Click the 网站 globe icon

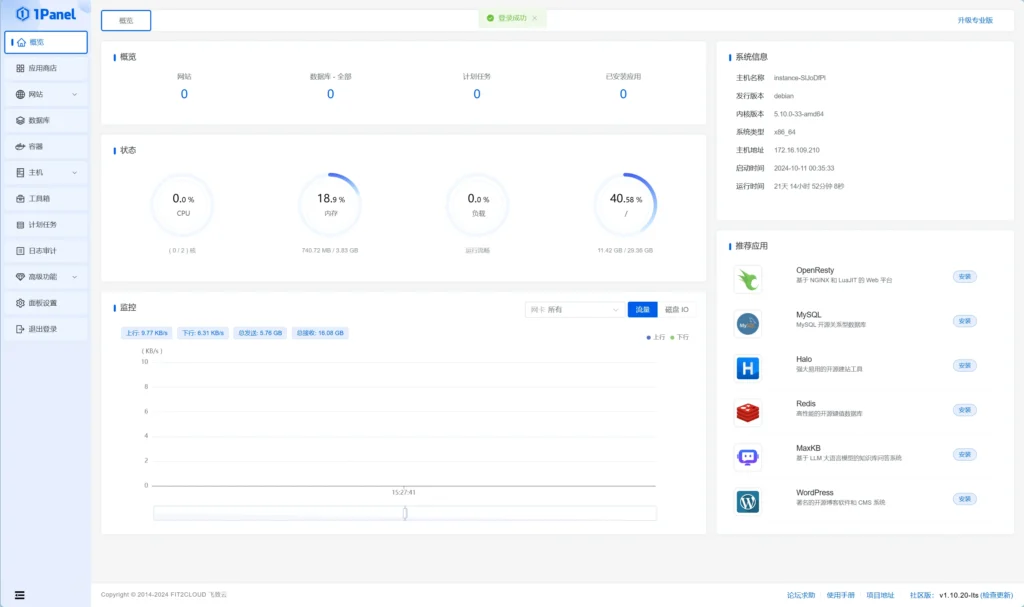(20, 94)
